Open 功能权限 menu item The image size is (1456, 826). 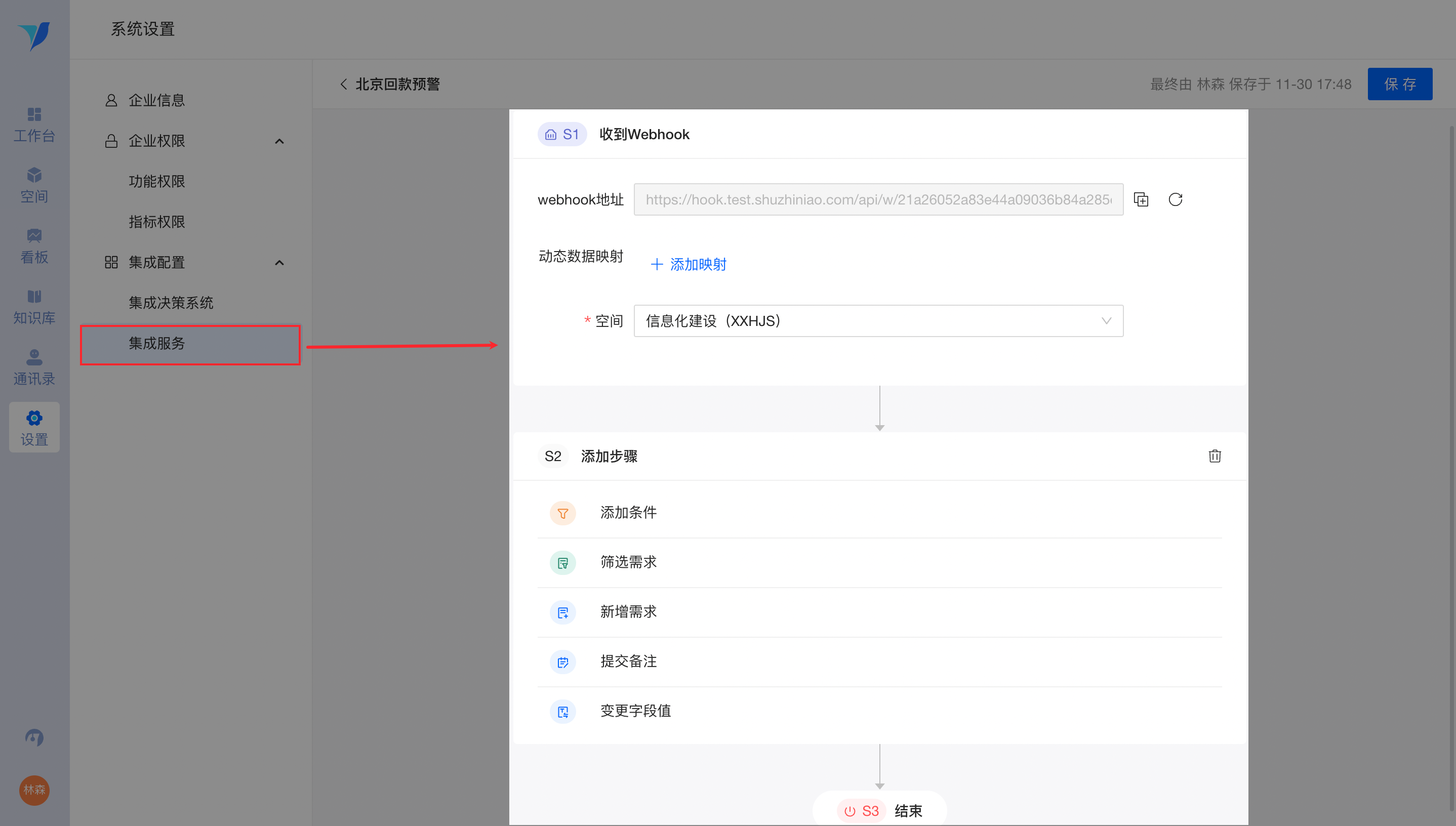(x=156, y=182)
